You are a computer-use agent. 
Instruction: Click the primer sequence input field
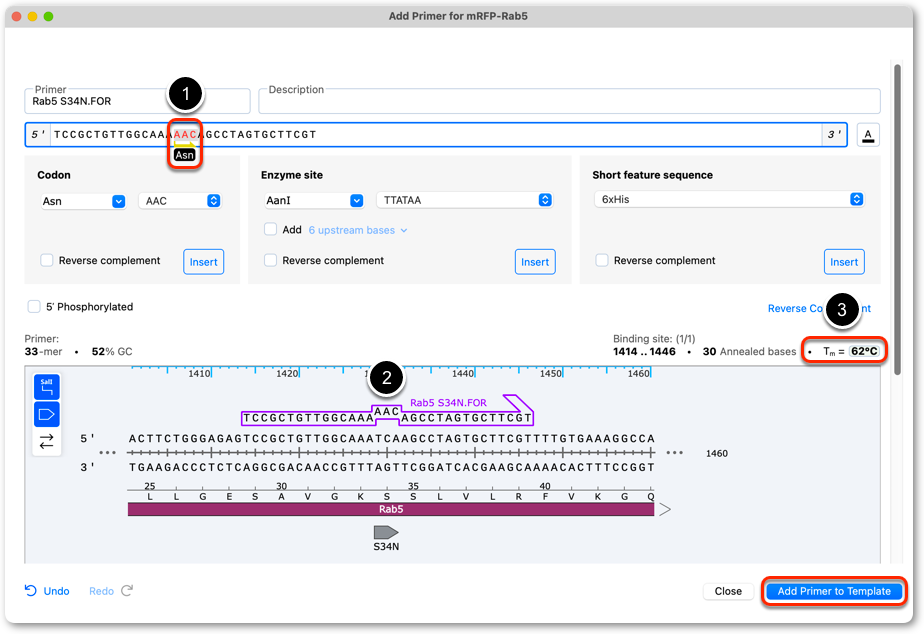point(436,134)
